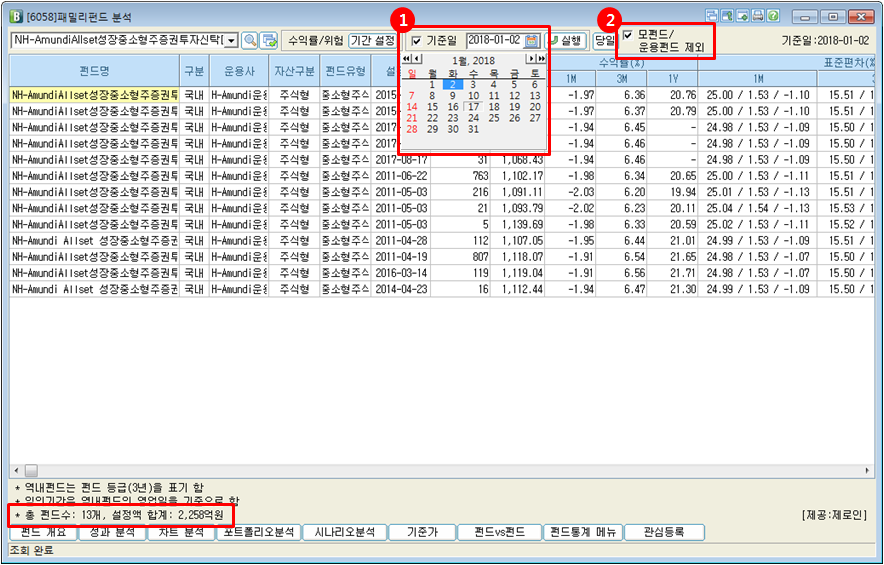
Task: Click the 펀드vs펀드 button
Action: [x=500, y=532]
